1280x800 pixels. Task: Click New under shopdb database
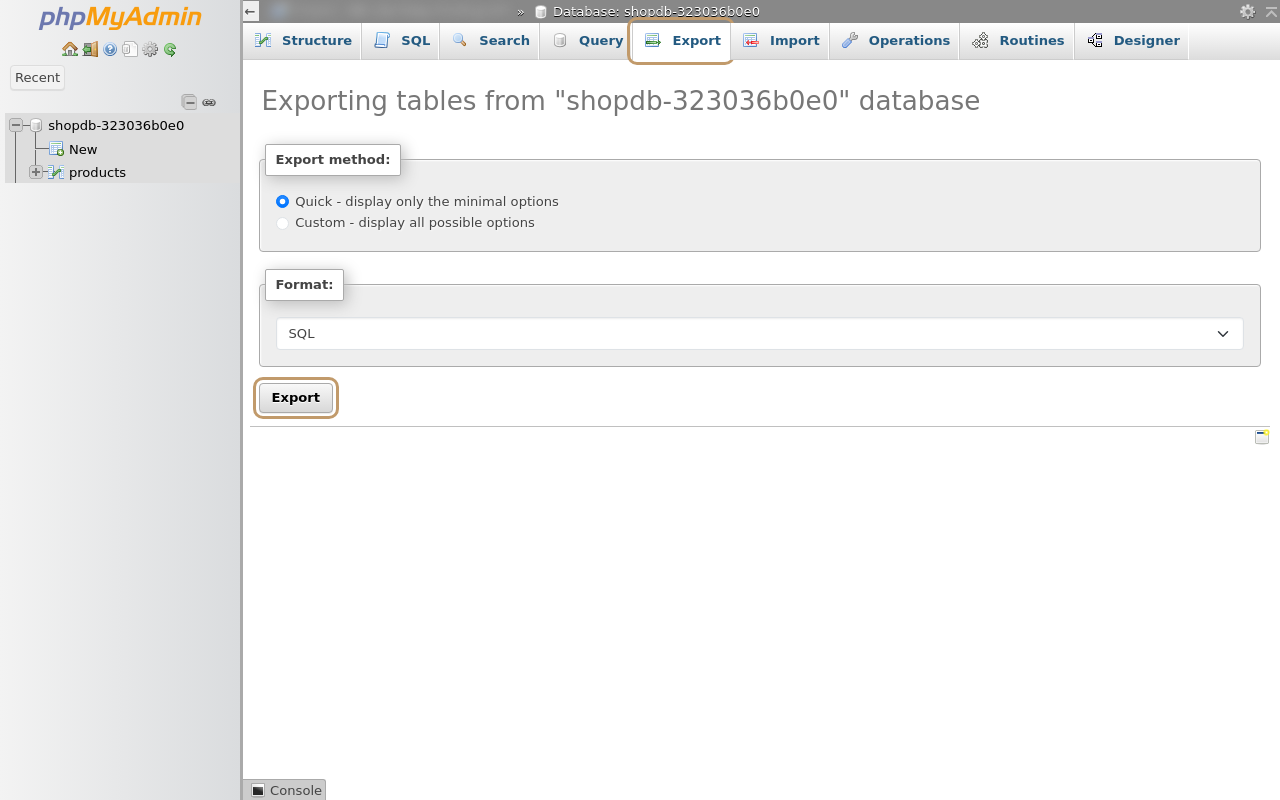83,149
